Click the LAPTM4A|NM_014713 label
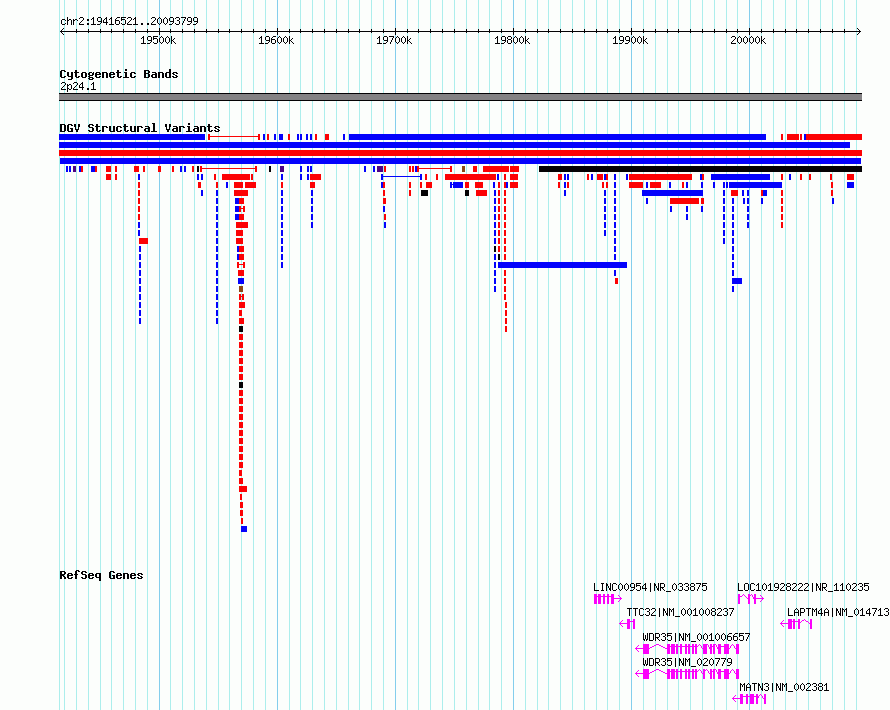This screenshot has width=890, height=710. (x=838, y=612)
